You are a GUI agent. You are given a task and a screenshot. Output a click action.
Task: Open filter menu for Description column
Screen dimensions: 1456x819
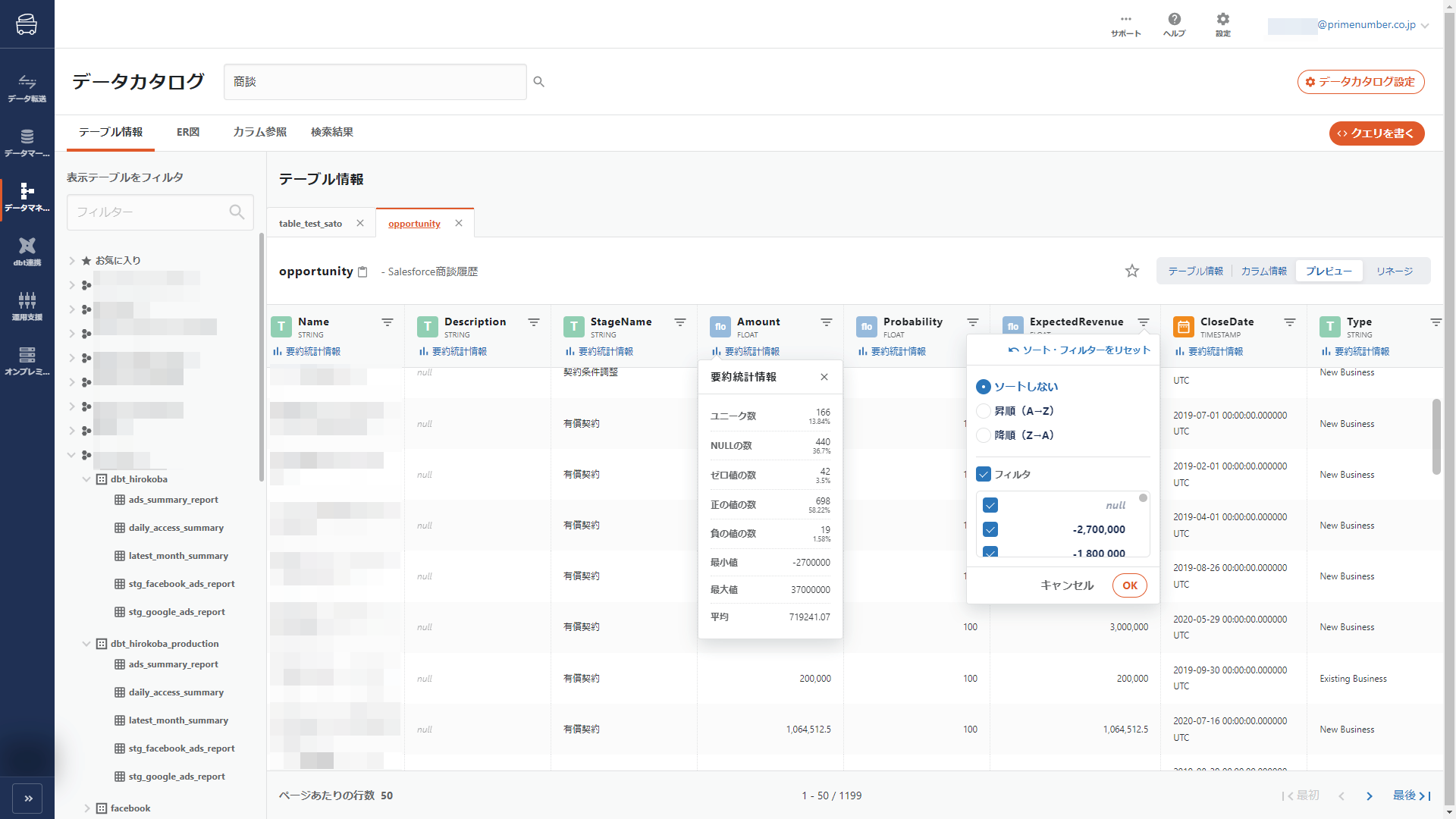coord(534,322)
